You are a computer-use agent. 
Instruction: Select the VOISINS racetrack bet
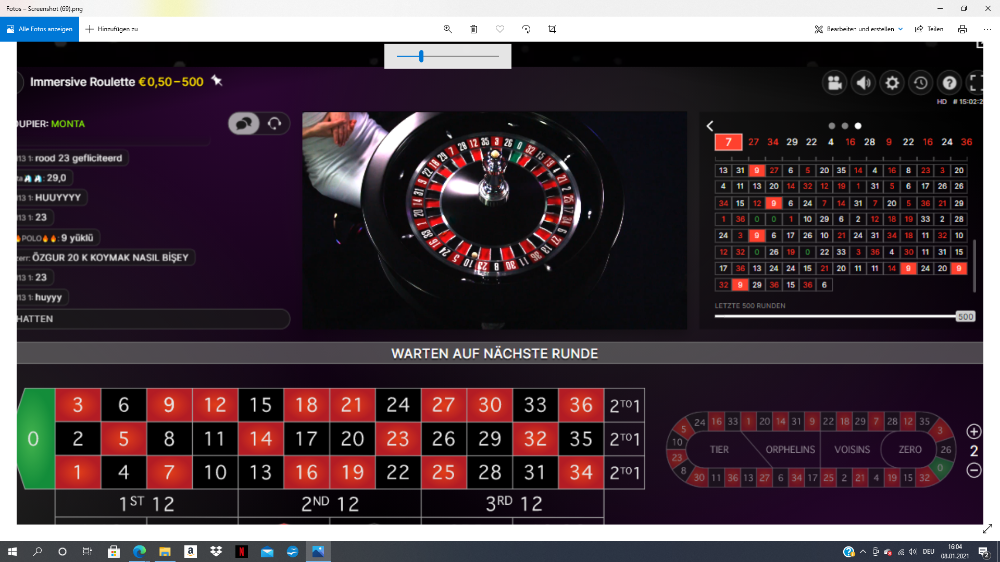[x=852, y=450]
